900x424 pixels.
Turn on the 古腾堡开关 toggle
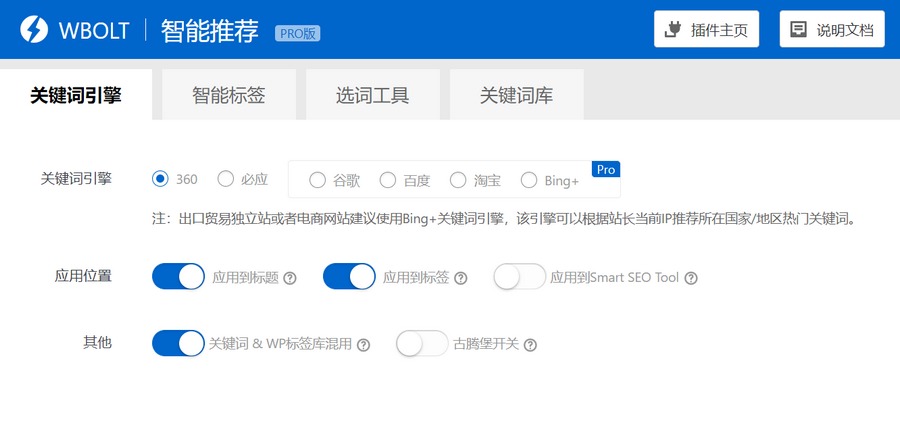(x=422, y=344)
